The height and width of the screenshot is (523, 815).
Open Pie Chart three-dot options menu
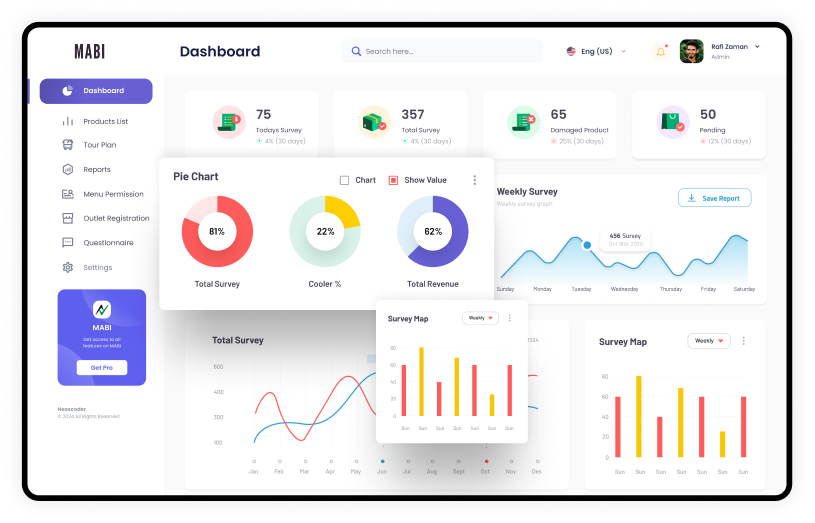click(x=475, y=180)
